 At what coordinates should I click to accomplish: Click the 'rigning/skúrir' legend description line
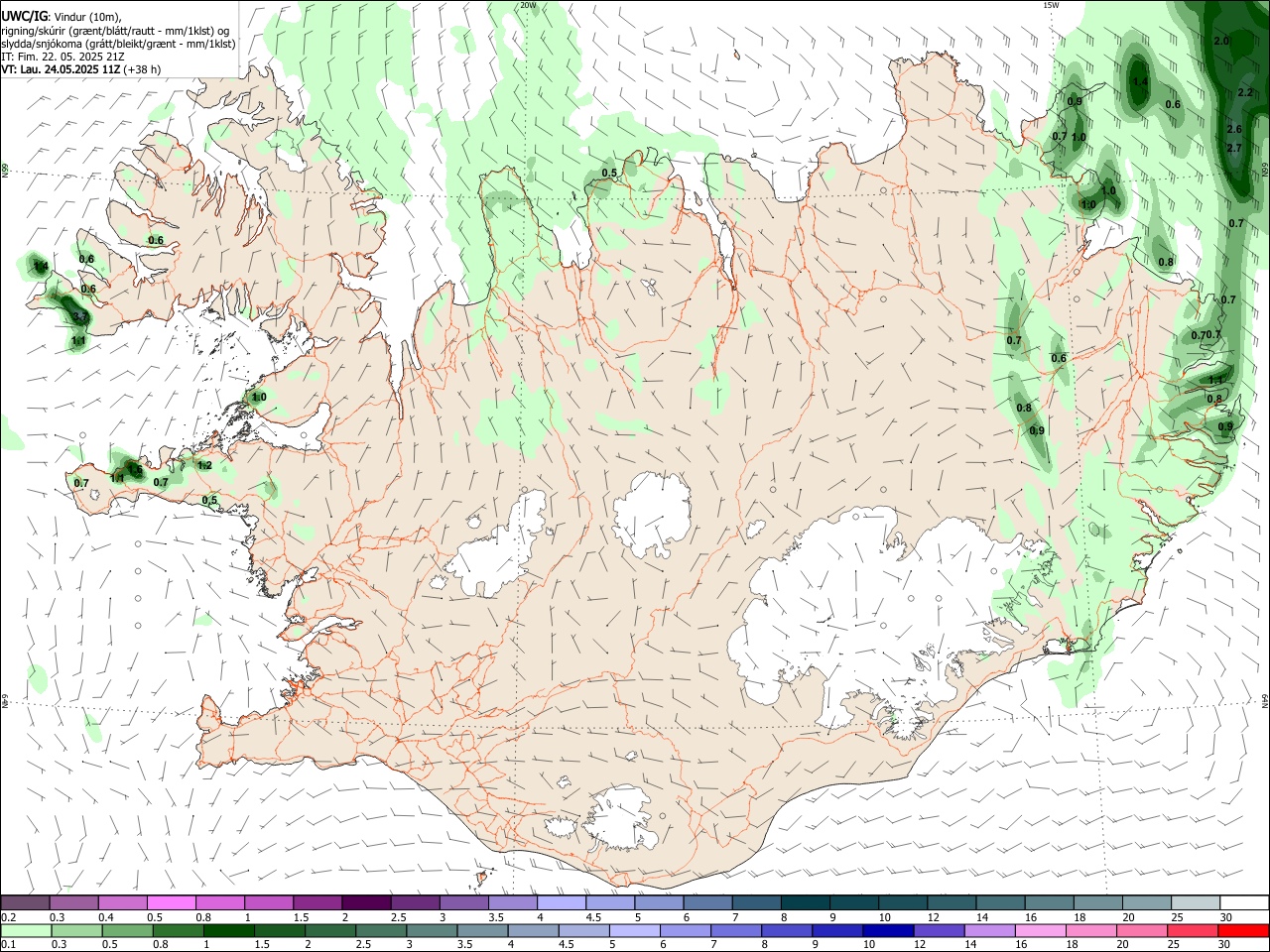tap(115, 31)
